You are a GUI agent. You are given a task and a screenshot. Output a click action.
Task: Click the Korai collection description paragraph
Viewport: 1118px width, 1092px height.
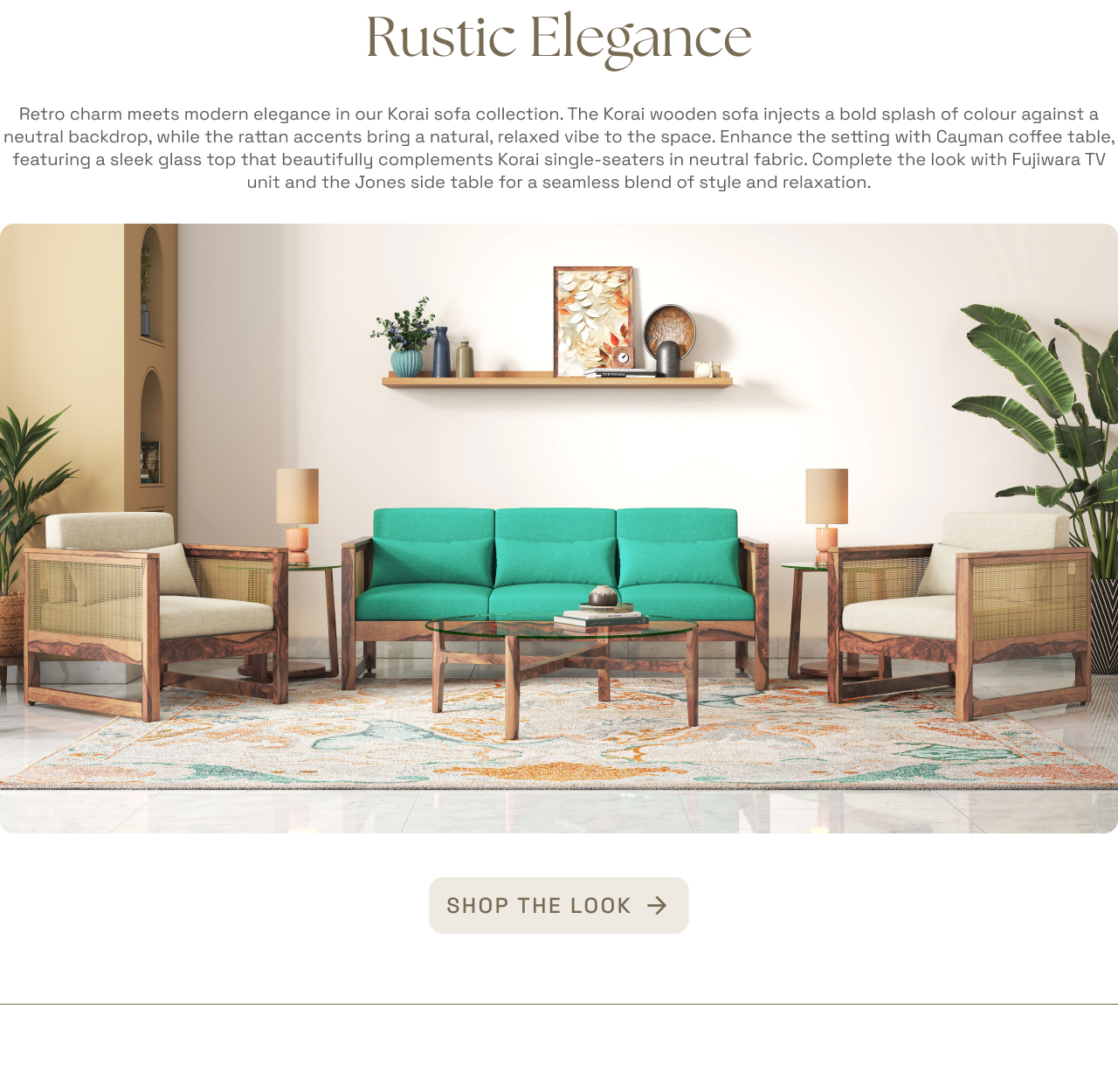pyautogui.click(x=559, y=148)
